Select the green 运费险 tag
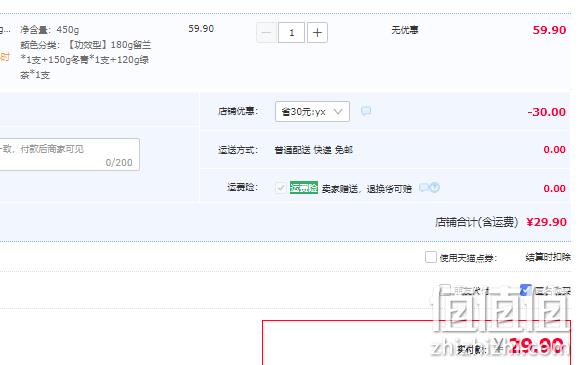 point(304,188)
